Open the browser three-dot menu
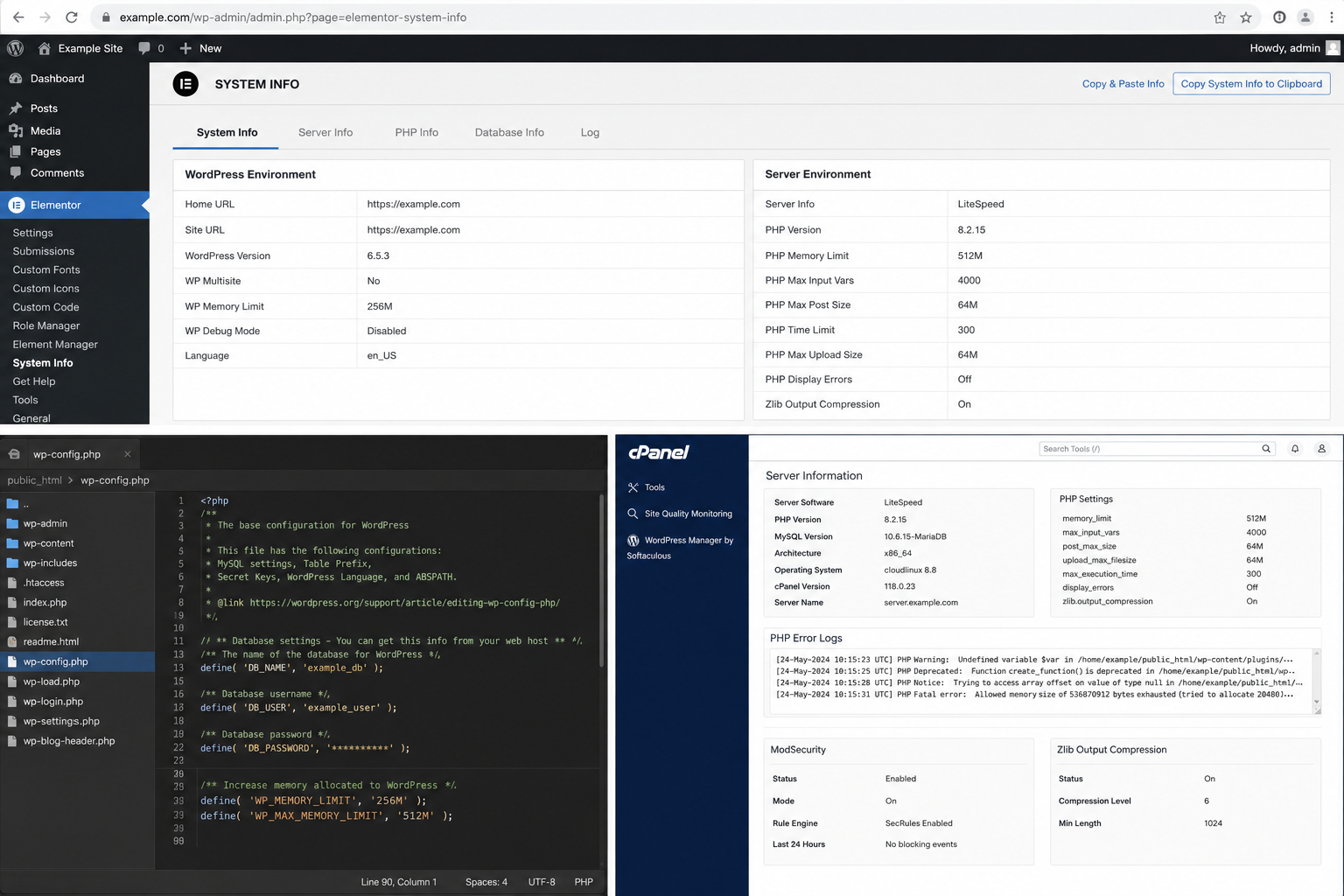Viewport: 1344px width, 896px height. point(1331,17)
